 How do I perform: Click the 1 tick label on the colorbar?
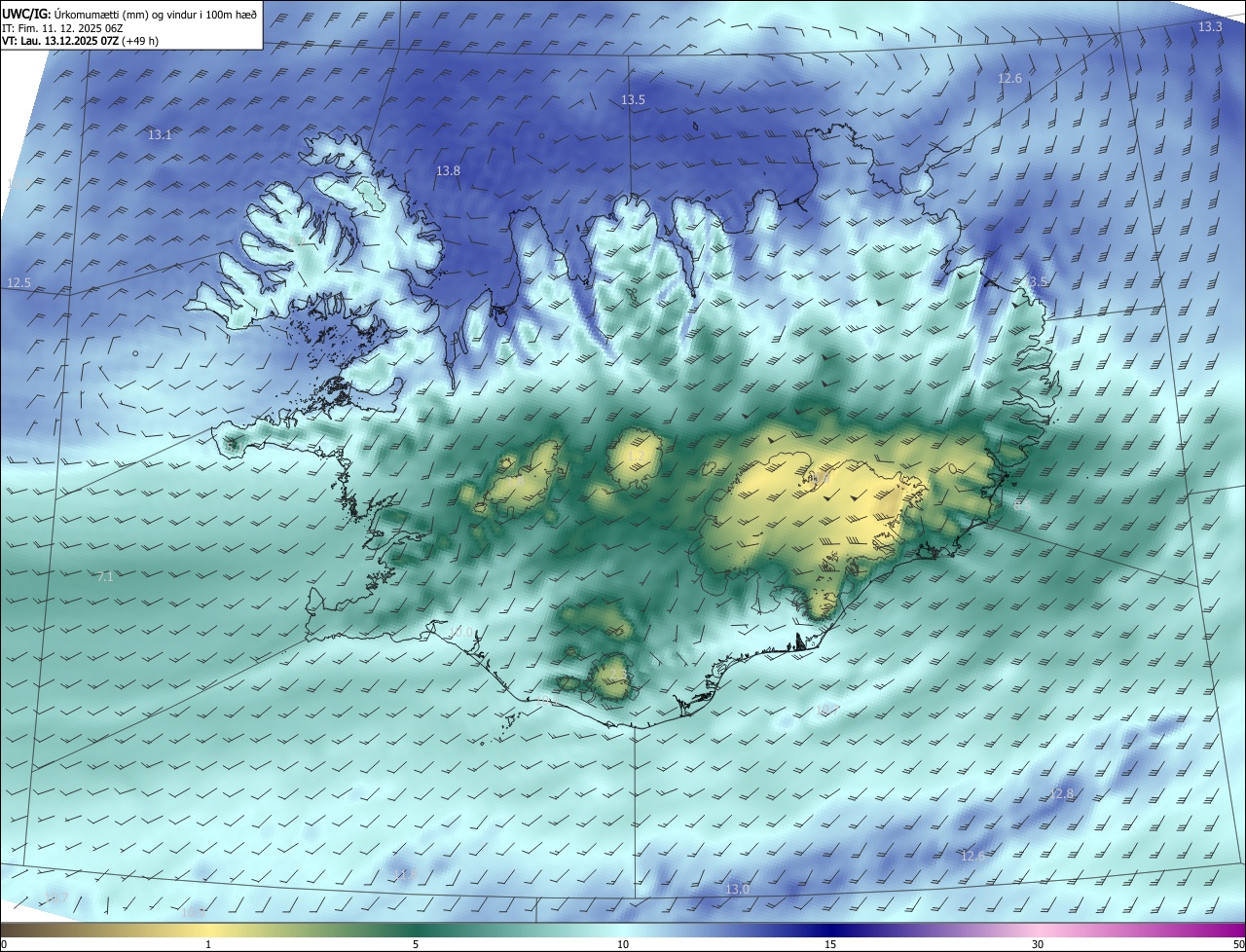pyautogui.click(x=208, y=944)
